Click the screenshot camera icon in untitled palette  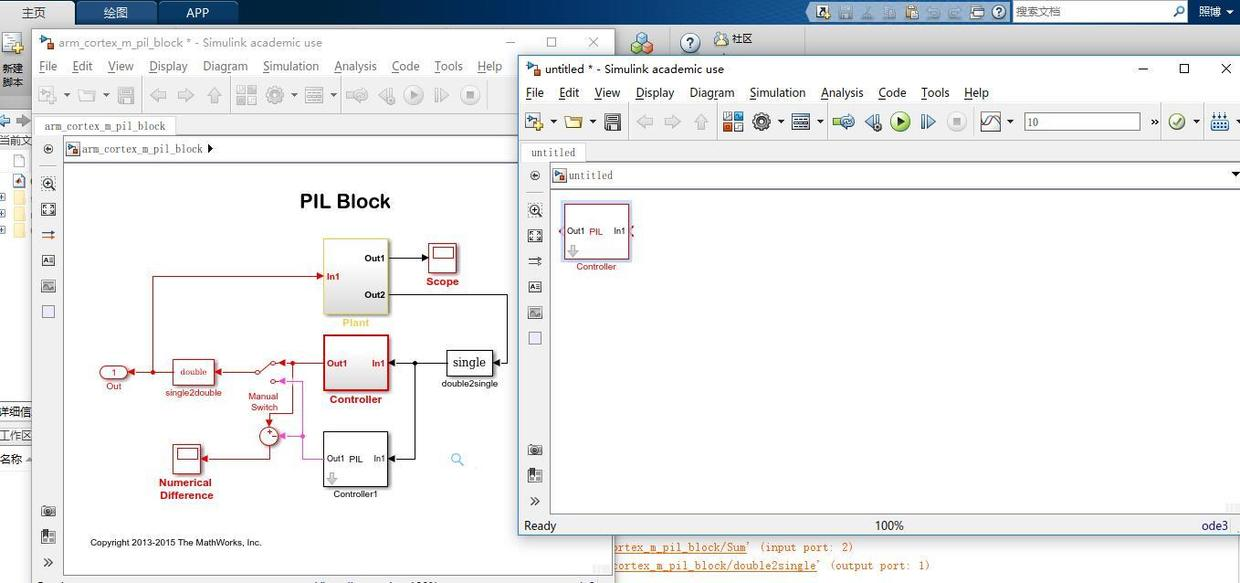535,451
